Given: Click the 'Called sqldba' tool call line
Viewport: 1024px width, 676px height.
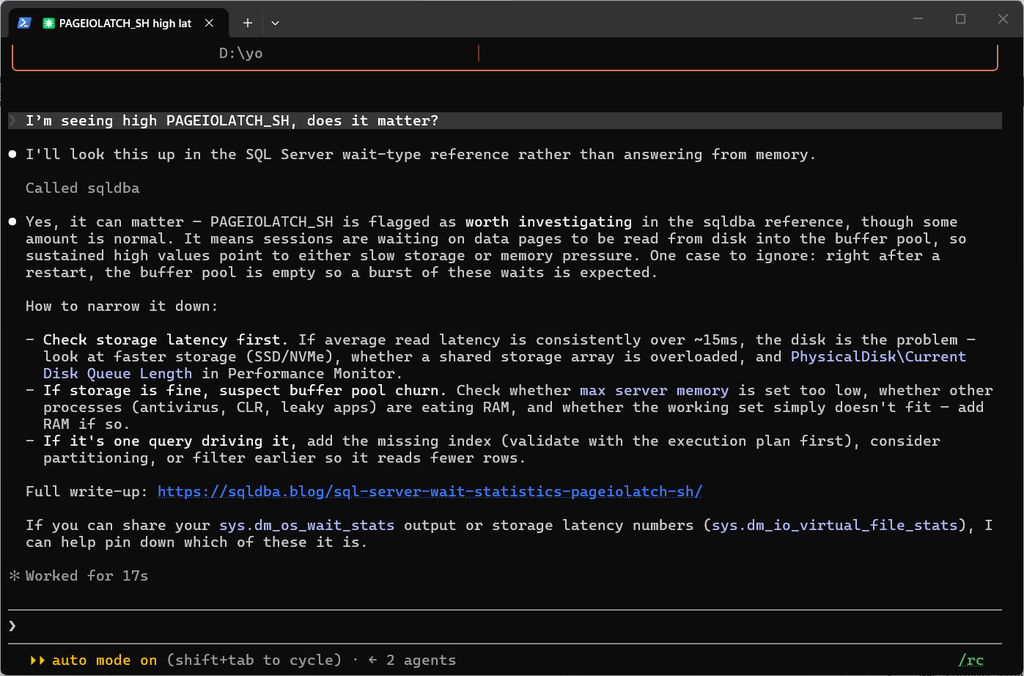Looking at the screenshot, I should point(82,188).
